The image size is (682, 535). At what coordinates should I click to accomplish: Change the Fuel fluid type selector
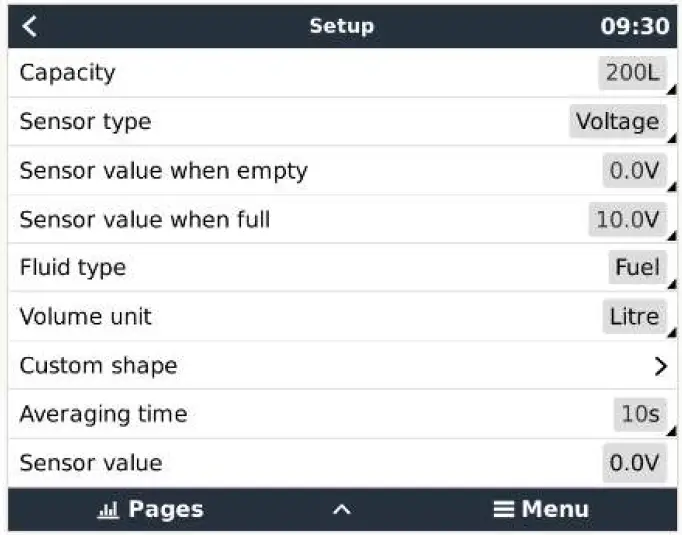[x=637, y=268]
